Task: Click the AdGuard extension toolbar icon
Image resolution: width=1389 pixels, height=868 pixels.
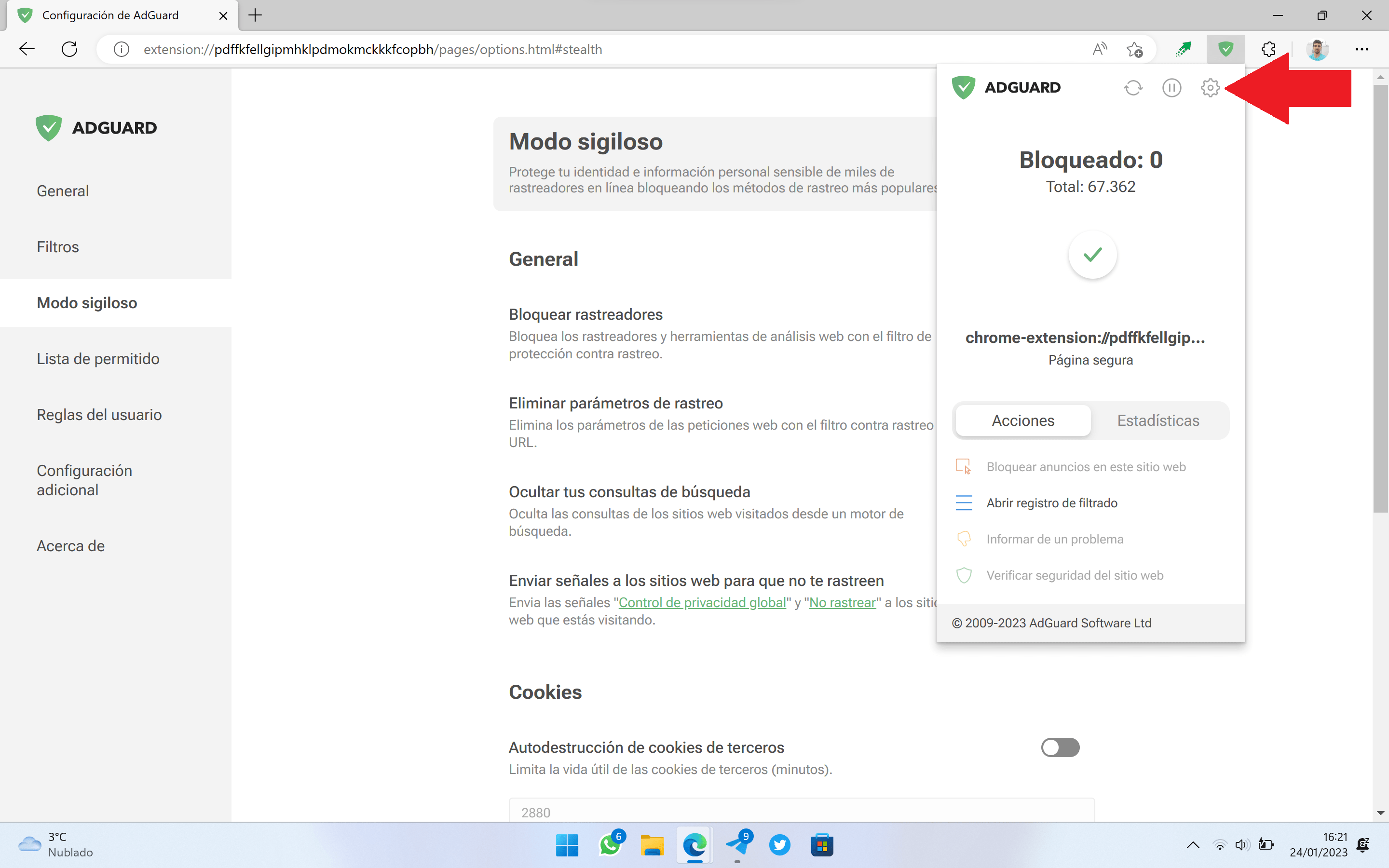Action: (x=1226, y=49)
